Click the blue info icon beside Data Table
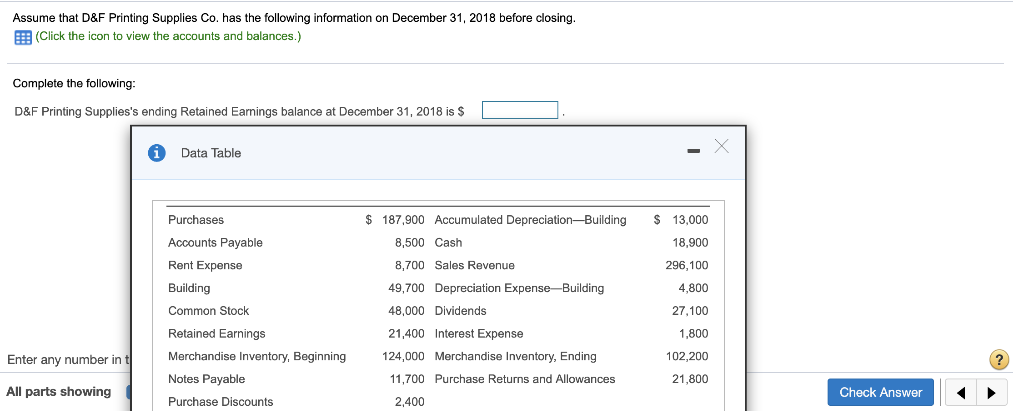The height and width of the screenshot is (414, 1024). tap(155, 153)
